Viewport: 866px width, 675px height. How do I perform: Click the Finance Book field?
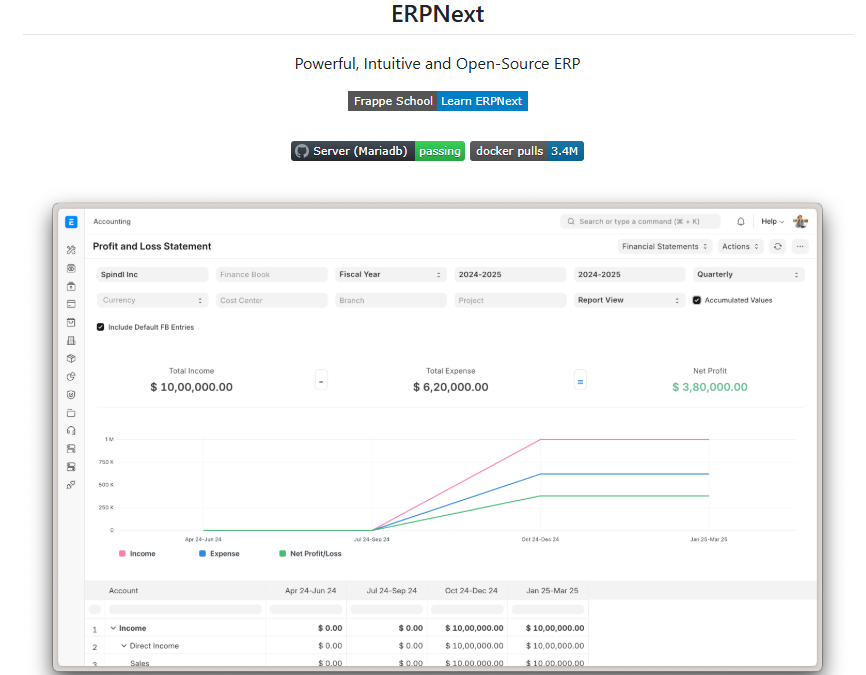click(271, 275)
